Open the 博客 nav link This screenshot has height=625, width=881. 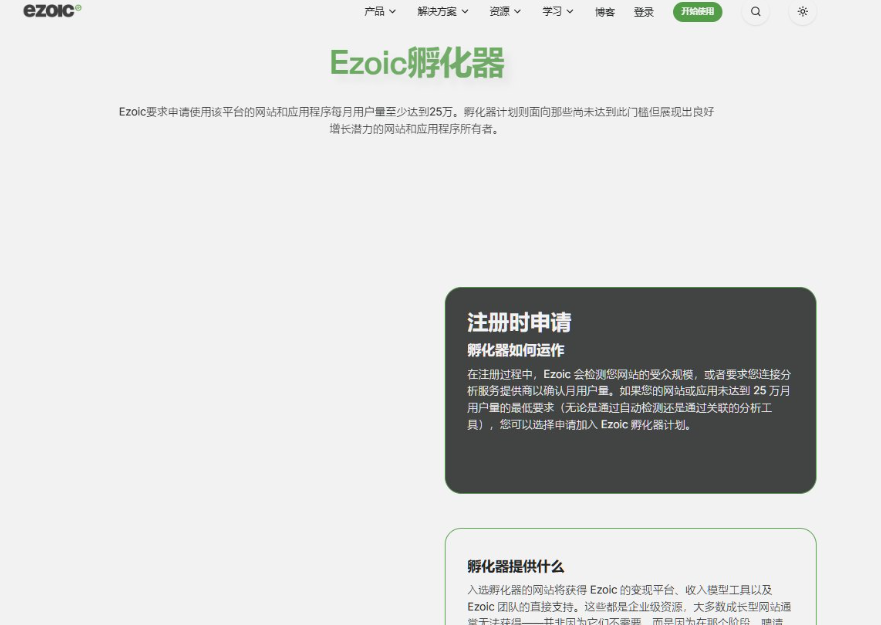click(605, 12)
